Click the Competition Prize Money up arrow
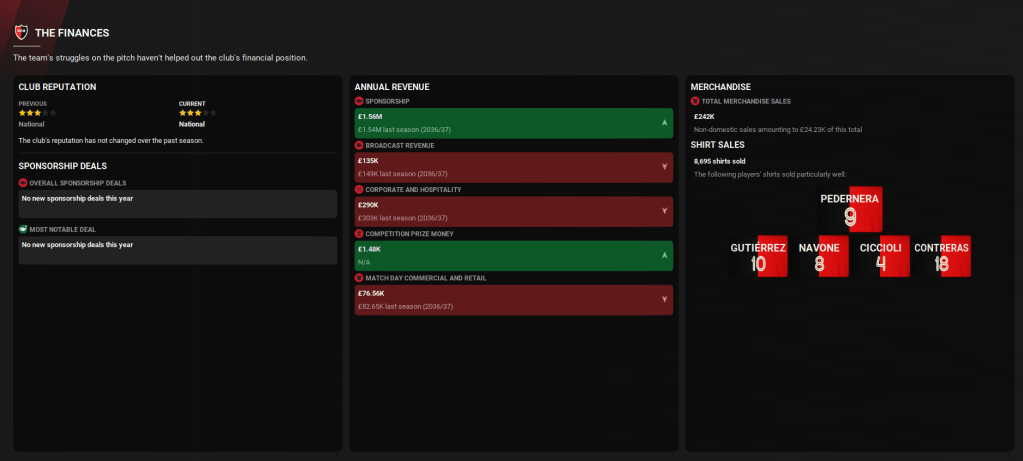 tap(664, 255)
